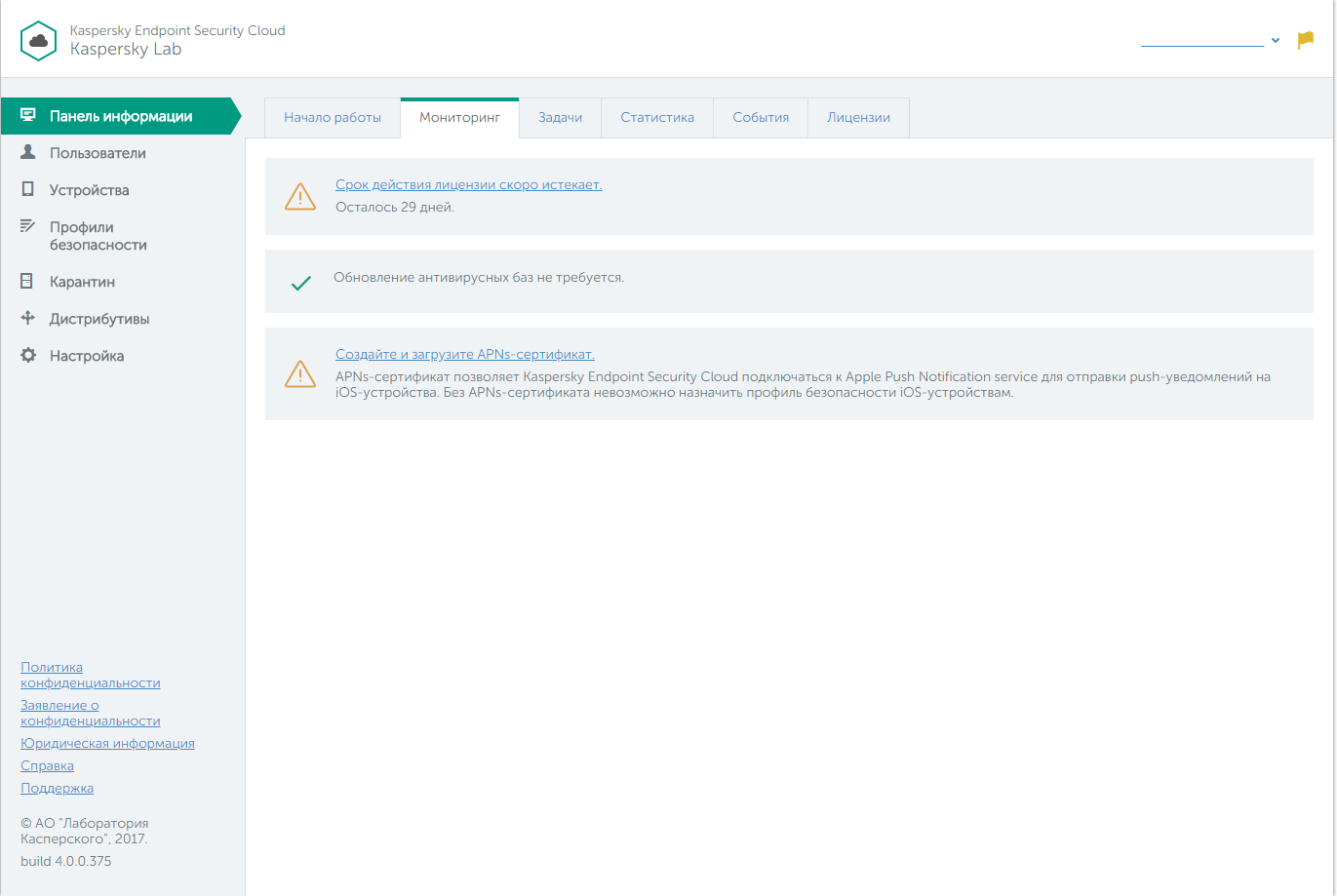The width and height of the screenshot is (1337, 896).
Task: Open the Политика конфиденциальности link
Action: coord(91,676)
